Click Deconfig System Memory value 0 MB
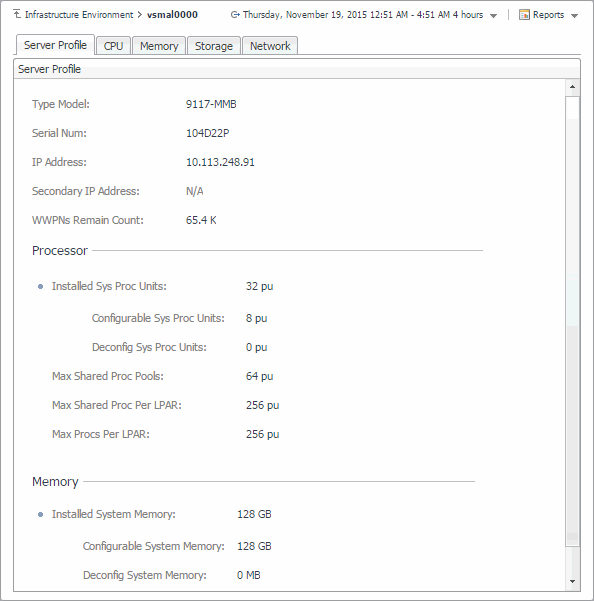Screen dimensions: 594x601 click(249, 575)
